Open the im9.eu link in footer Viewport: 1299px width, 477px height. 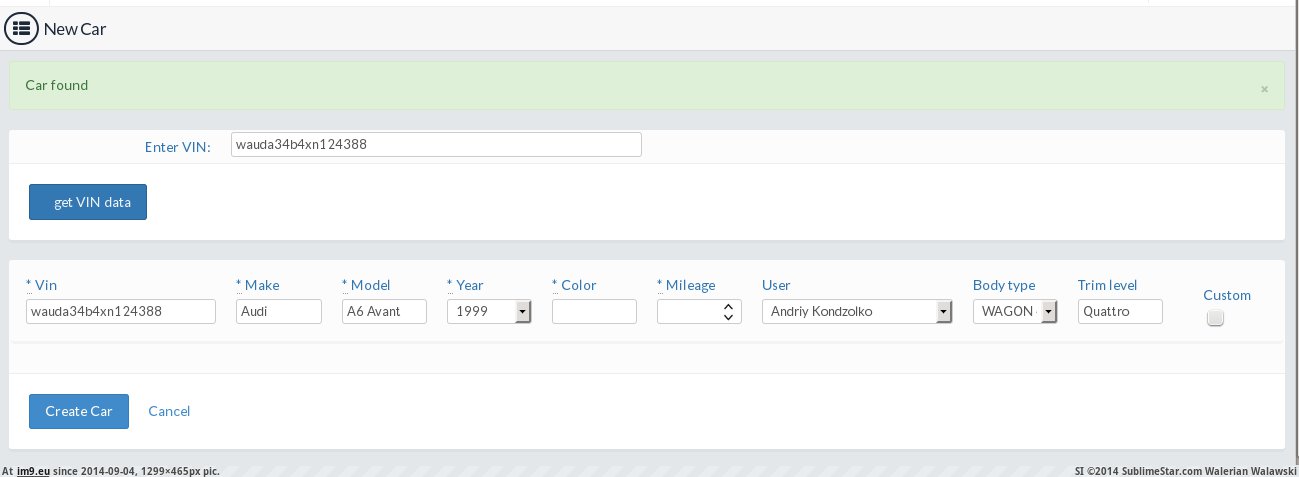tap(33, 471)
